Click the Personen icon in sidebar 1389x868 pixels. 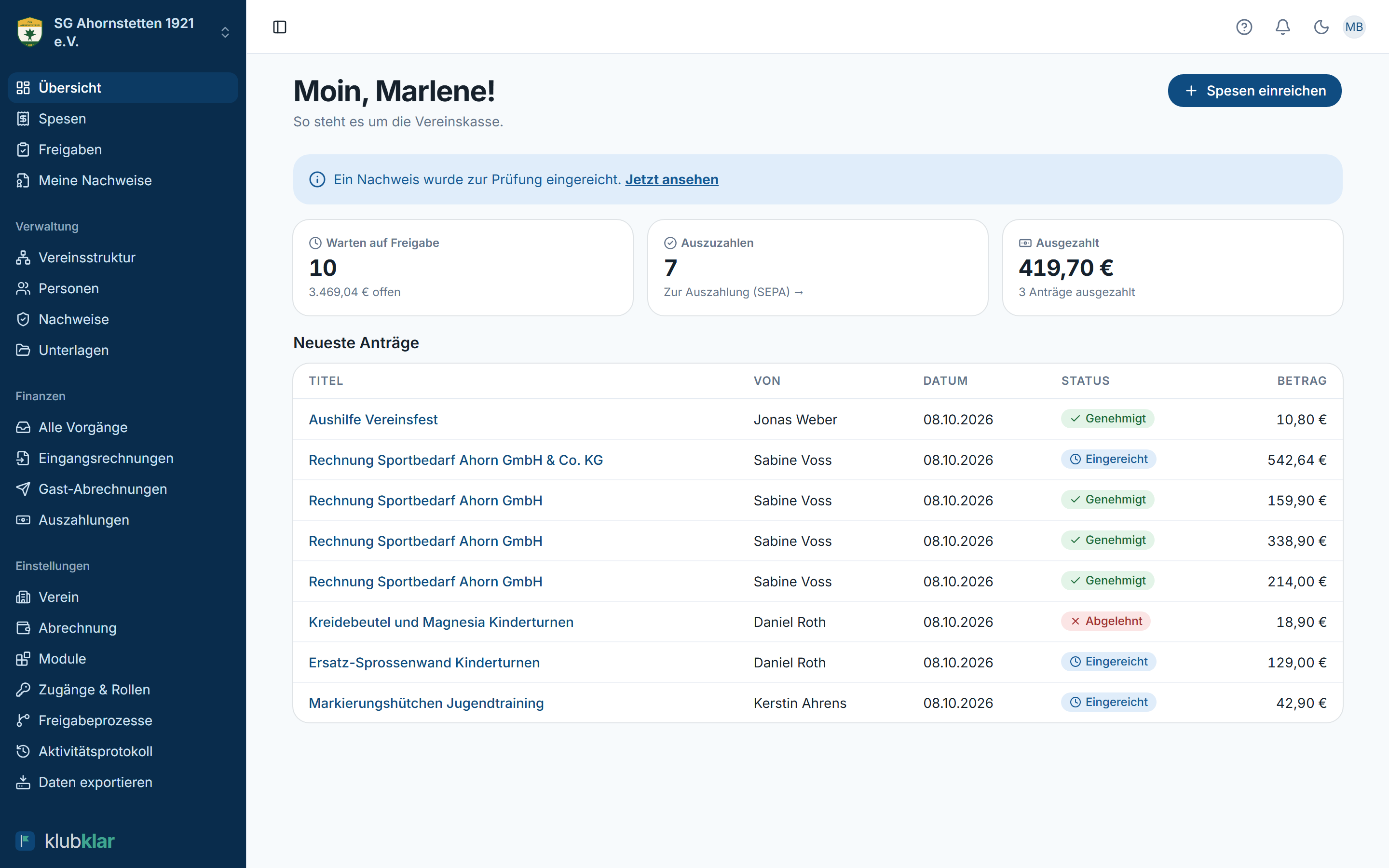click(x=23, y=288)
